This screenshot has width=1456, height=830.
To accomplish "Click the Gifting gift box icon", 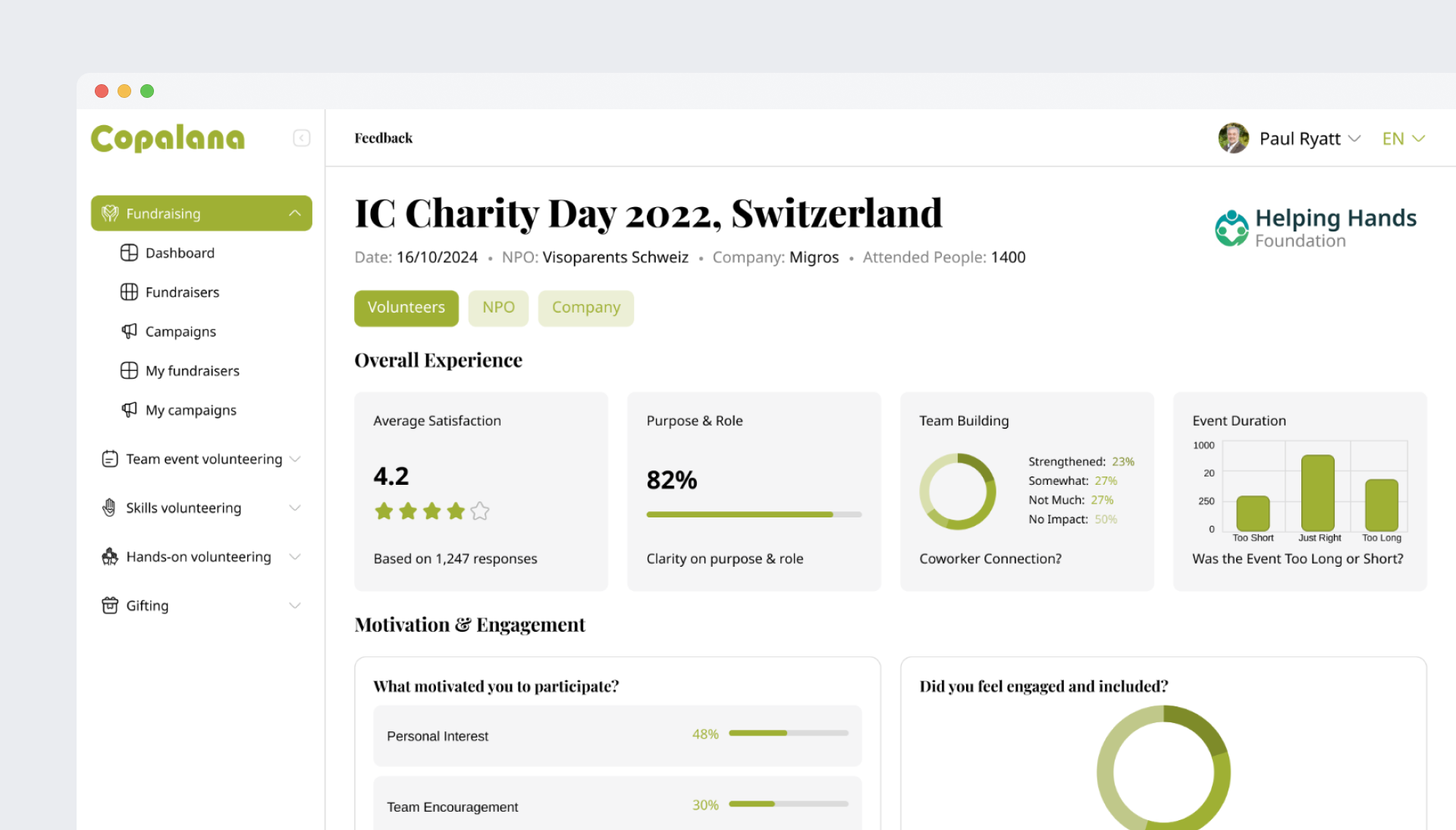I will (x=110, y=605).
